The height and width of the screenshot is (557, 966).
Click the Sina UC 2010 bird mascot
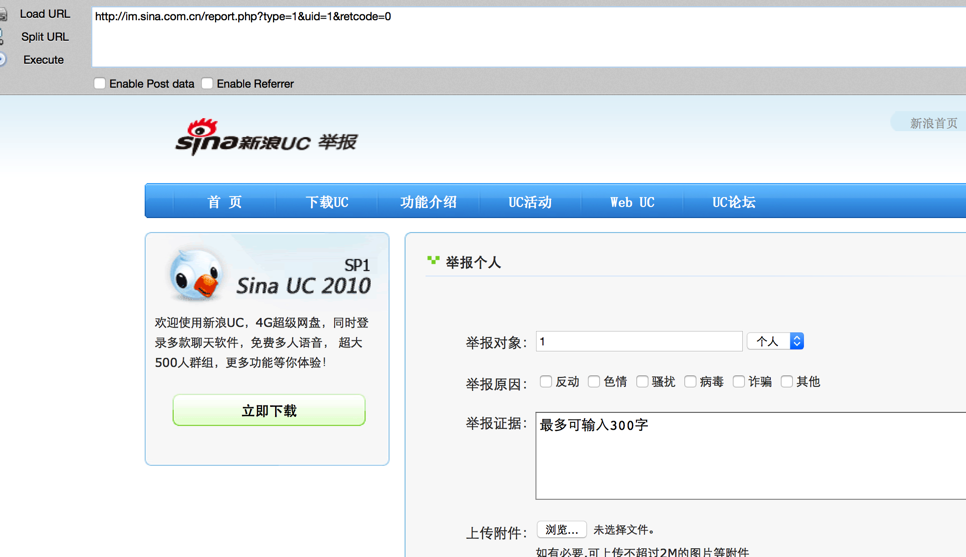(x=196, y=275)
